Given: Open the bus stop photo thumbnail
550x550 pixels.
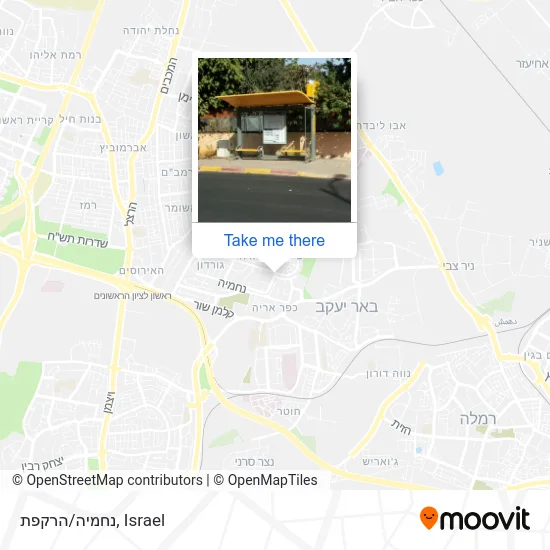Looking at the screenshot, I should tap(274, 140).
